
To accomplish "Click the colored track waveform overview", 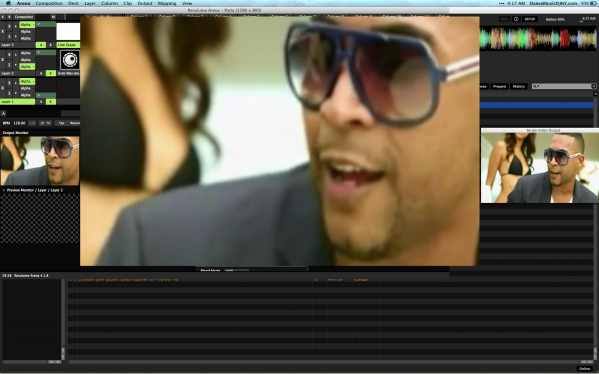I will pyautogui.click(x=538, y=39).
